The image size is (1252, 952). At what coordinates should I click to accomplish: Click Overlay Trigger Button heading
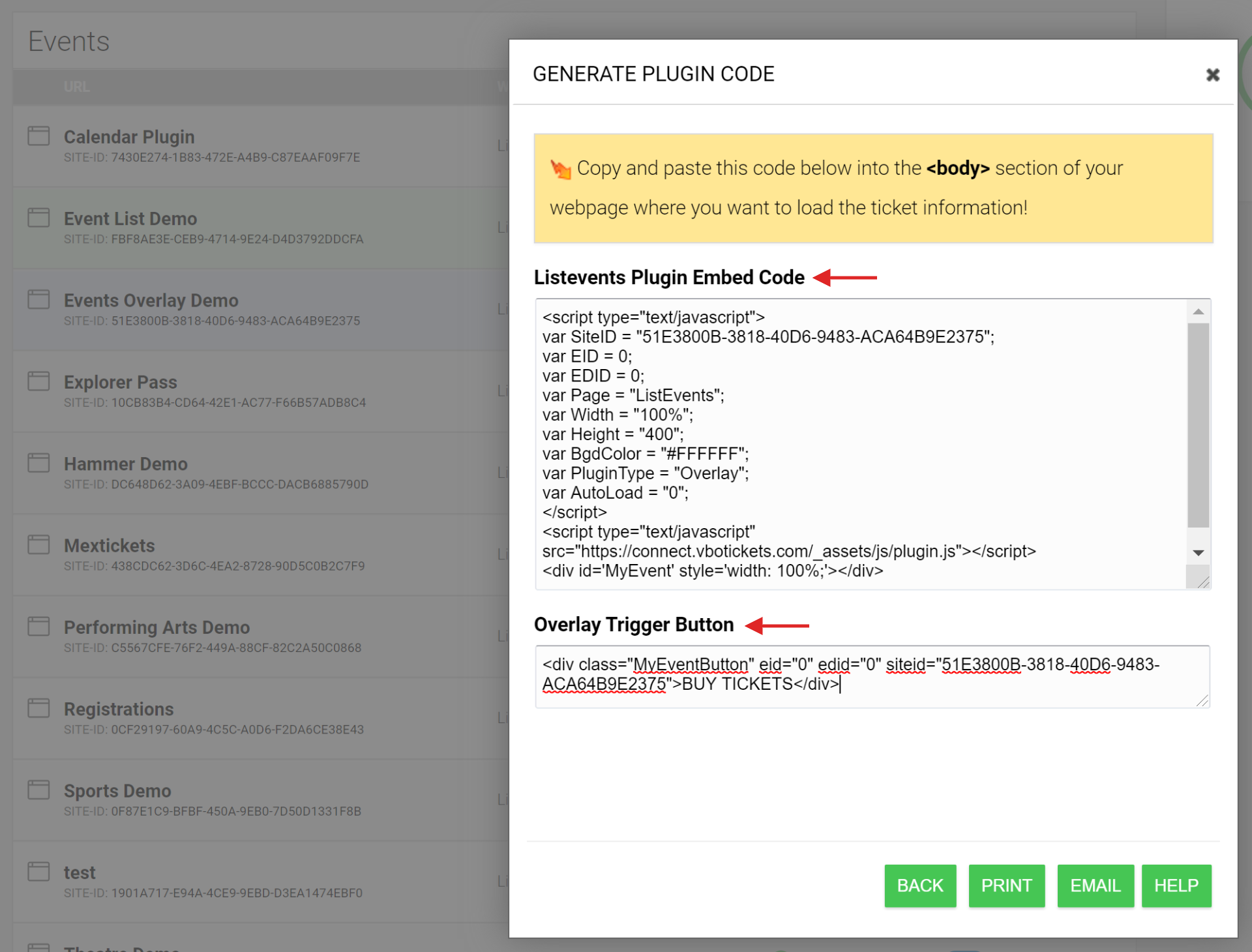tap(634, 625)
